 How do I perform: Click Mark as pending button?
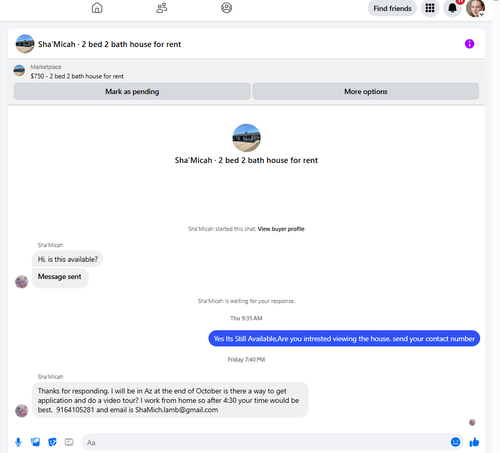tap(132, 91)
